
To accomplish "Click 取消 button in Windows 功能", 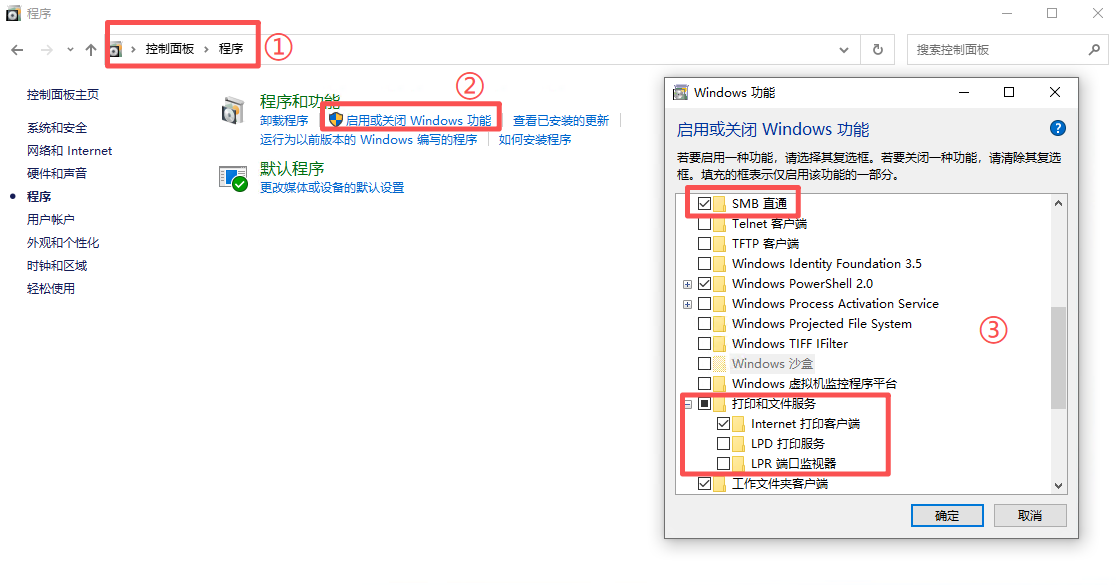I will pos(1030,516).
